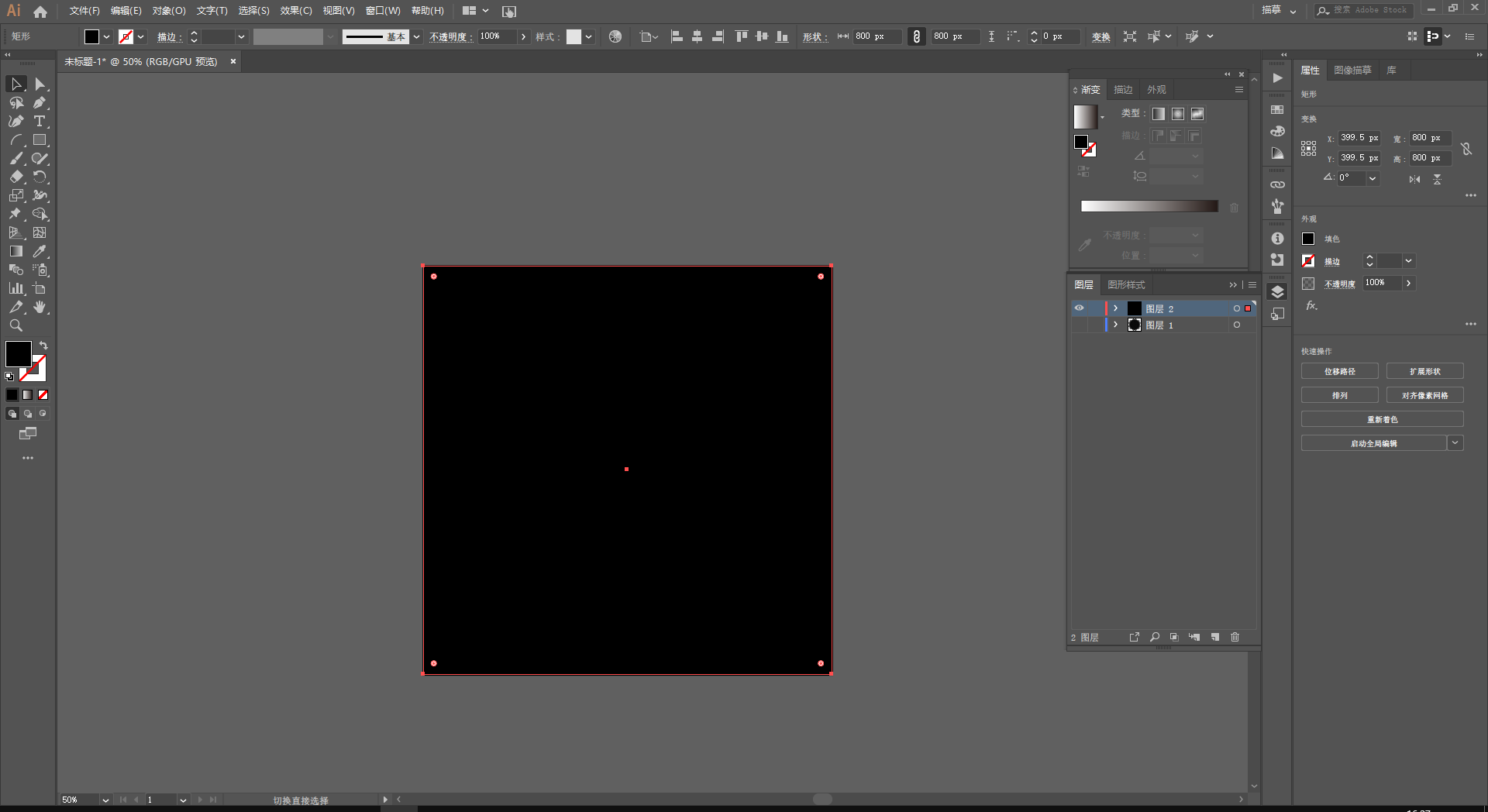Viewport: 1488px width, 812px height.
Task: Click the 位移路径 button
Action: 1339,371
